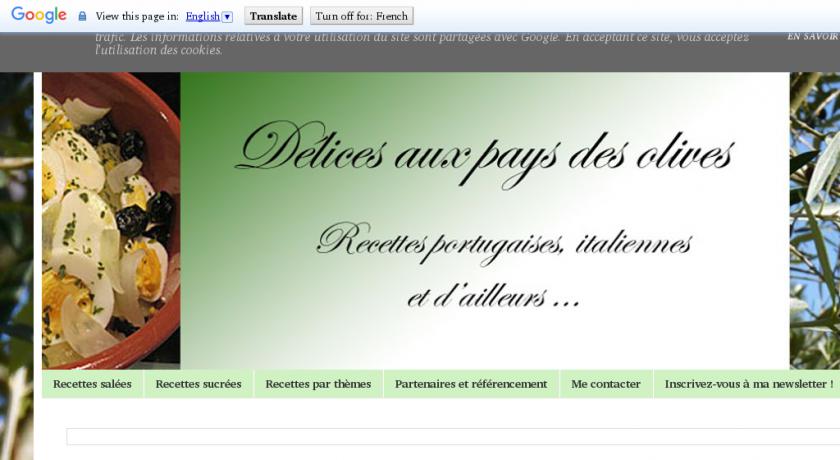This screenshot has height=460, width=840.
Task: Expand the language dropdown arrow
Action: (x=227, y=17)
